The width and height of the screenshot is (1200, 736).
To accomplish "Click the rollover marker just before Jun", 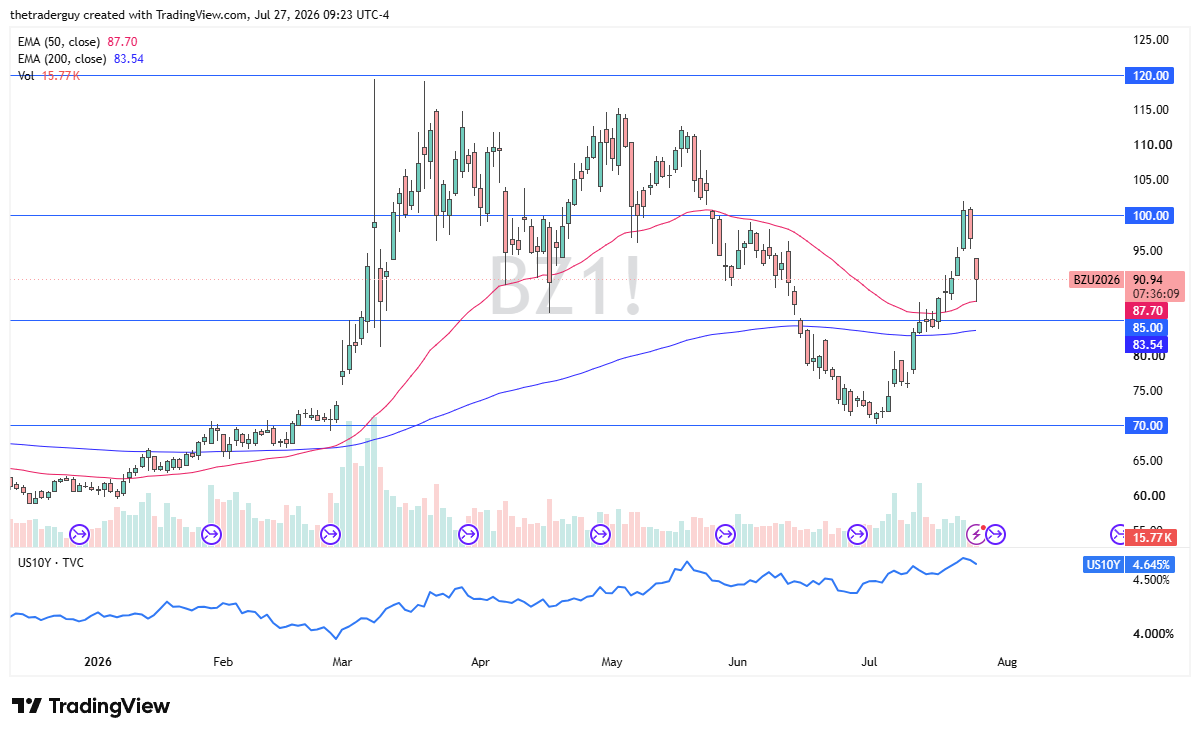I will tap(725, 535).
